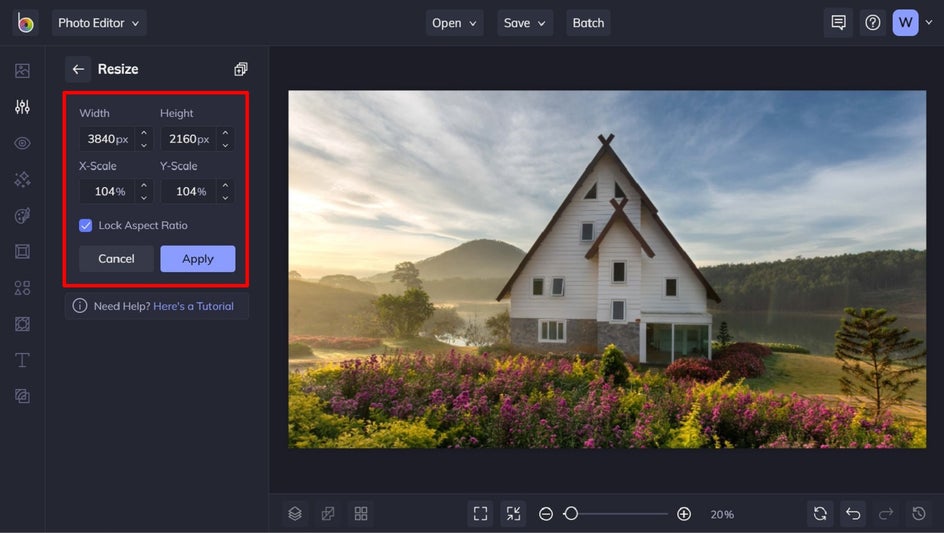The width and height of the screenshot is (944, 533).
Task: Increase X-Scale with the up arrow
Action: tap(144, 185)
